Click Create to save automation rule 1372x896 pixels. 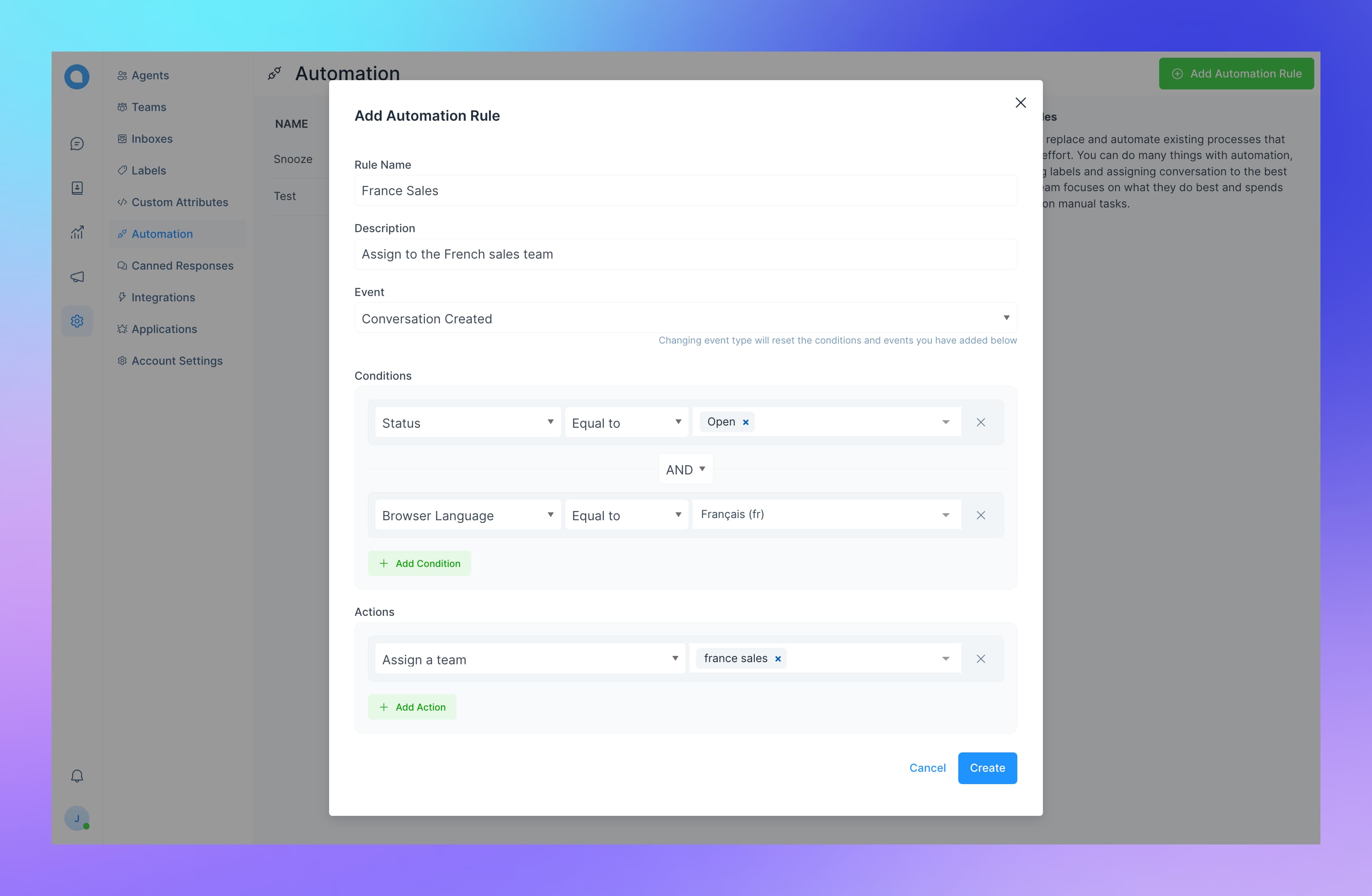(987, 768)
